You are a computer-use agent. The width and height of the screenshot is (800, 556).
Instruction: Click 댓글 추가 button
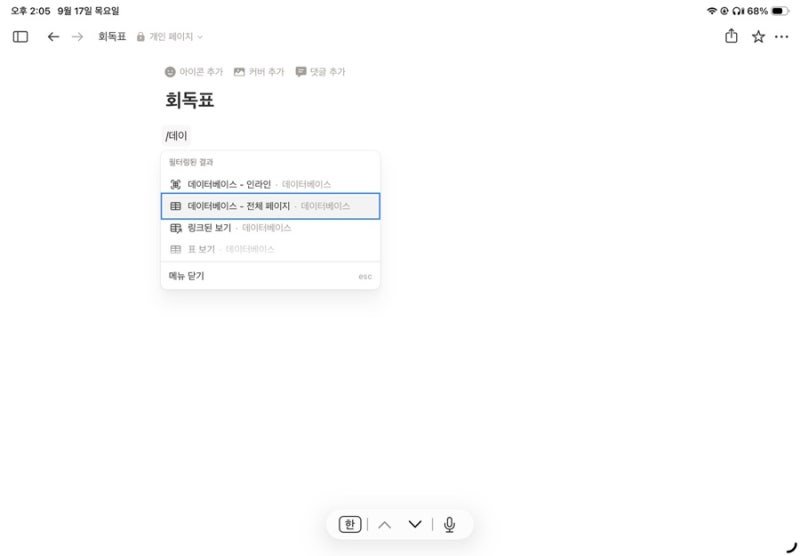tap(320, 72)
